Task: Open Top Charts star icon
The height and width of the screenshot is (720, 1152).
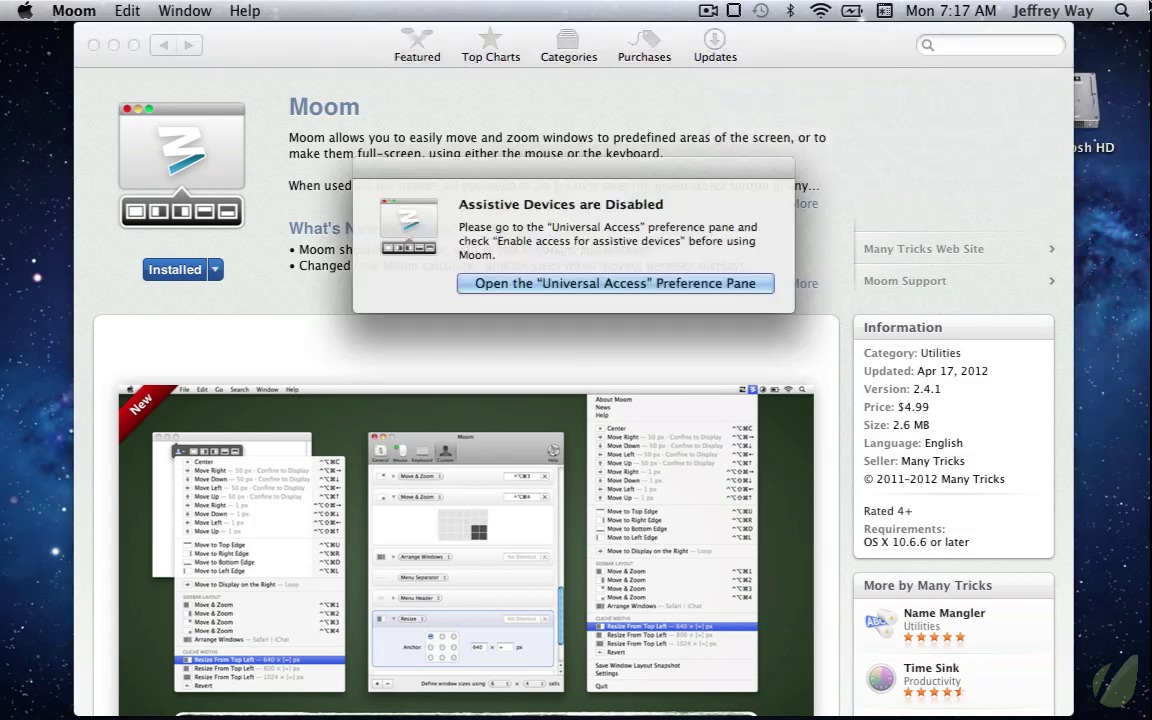Action: [x=490, y=40]
